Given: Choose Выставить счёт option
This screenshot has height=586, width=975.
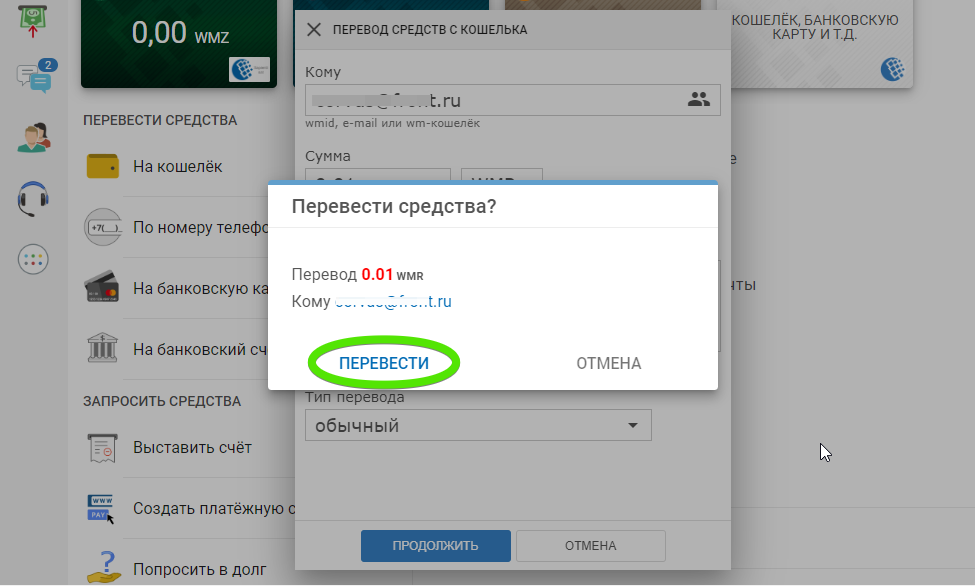Looking at the screenshot, I should tap(192, 448).
